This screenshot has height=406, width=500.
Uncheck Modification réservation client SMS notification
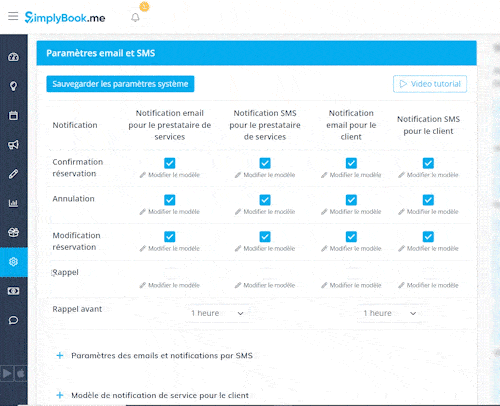tap(428, 237)
